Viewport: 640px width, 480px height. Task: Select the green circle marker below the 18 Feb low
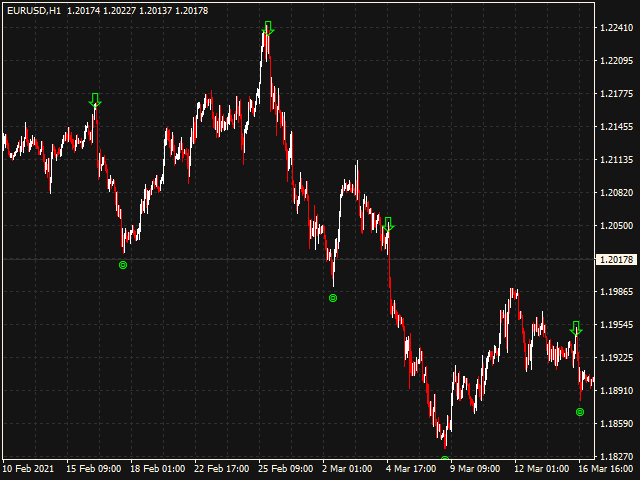click(x=123, y=265)
